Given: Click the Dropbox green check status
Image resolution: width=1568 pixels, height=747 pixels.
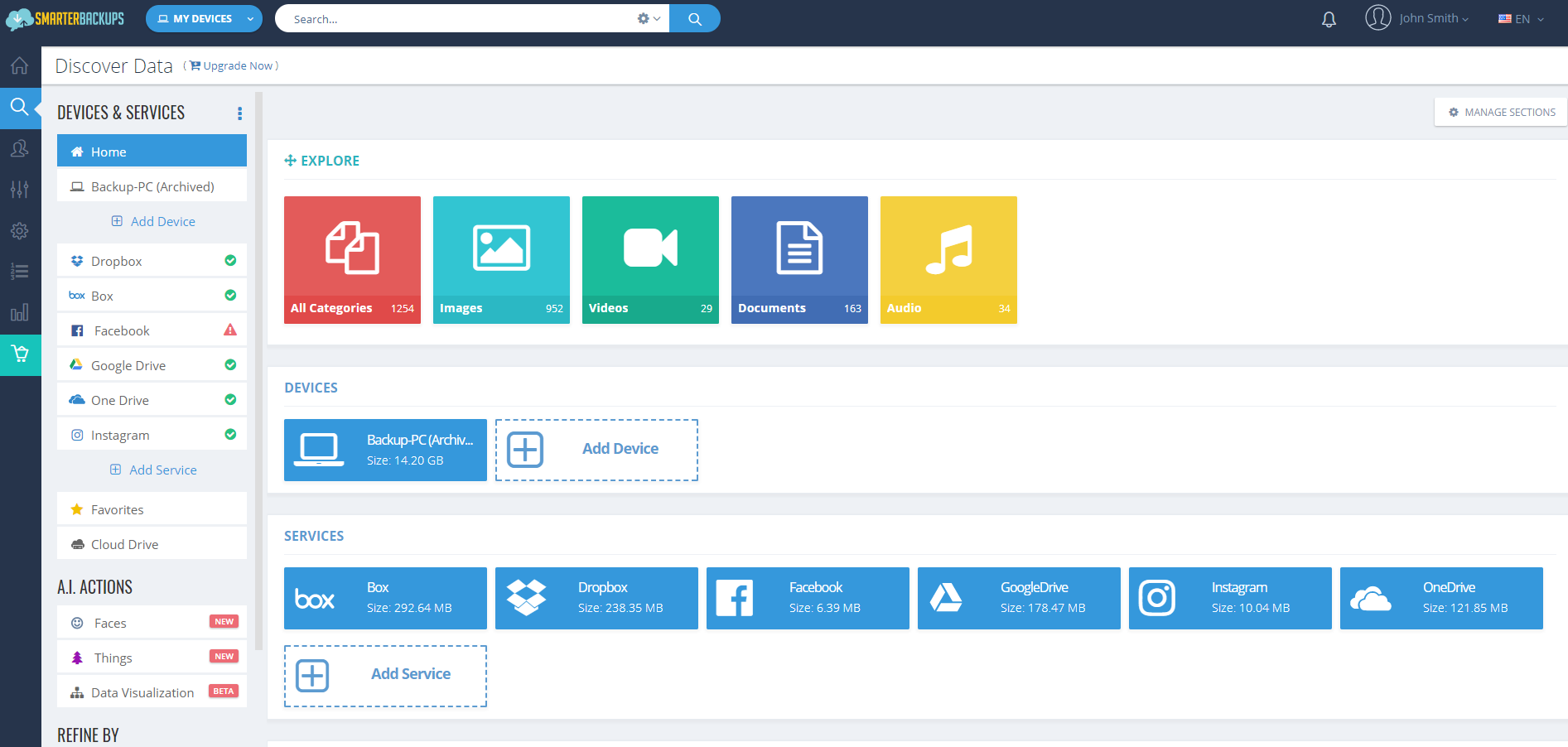Looking at the screenshot, I should pyautogui.click(x=230, y=260).
